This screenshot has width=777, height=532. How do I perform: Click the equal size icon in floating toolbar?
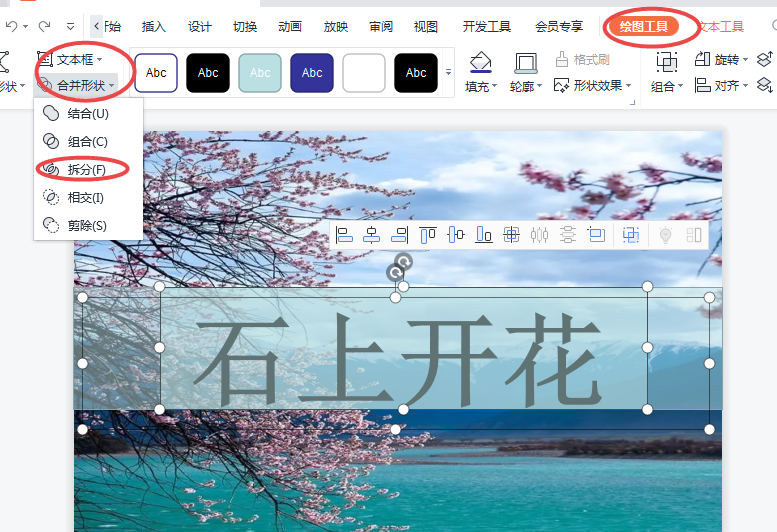point(596,234)
